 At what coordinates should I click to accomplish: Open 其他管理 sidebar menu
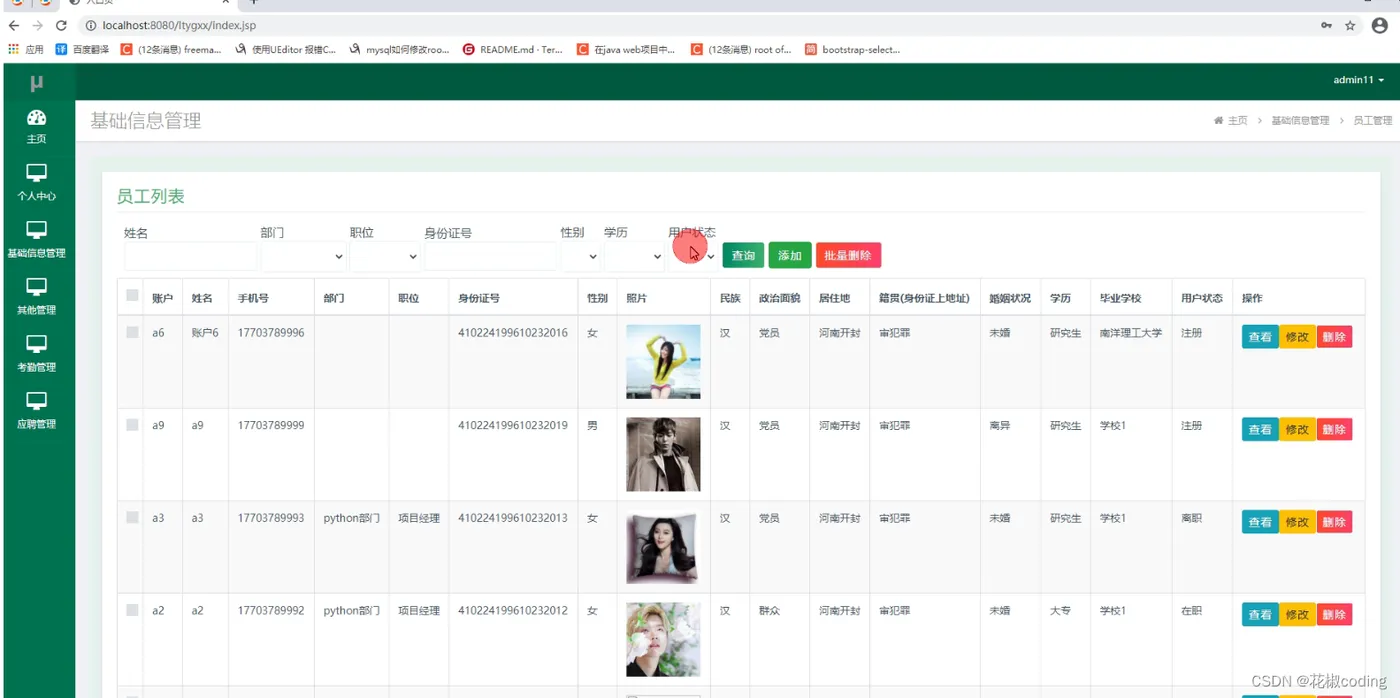coord(36,297)
